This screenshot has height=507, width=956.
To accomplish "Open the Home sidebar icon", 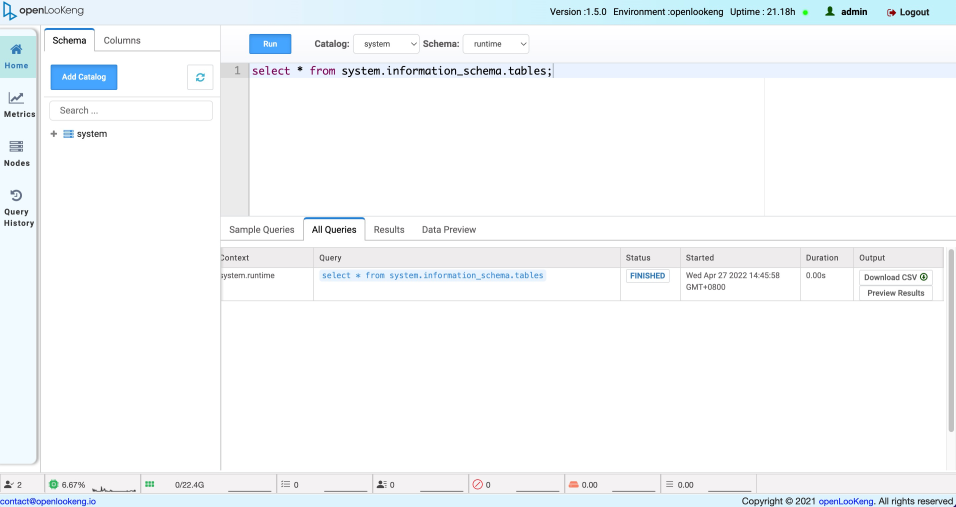I will point(16,50).
